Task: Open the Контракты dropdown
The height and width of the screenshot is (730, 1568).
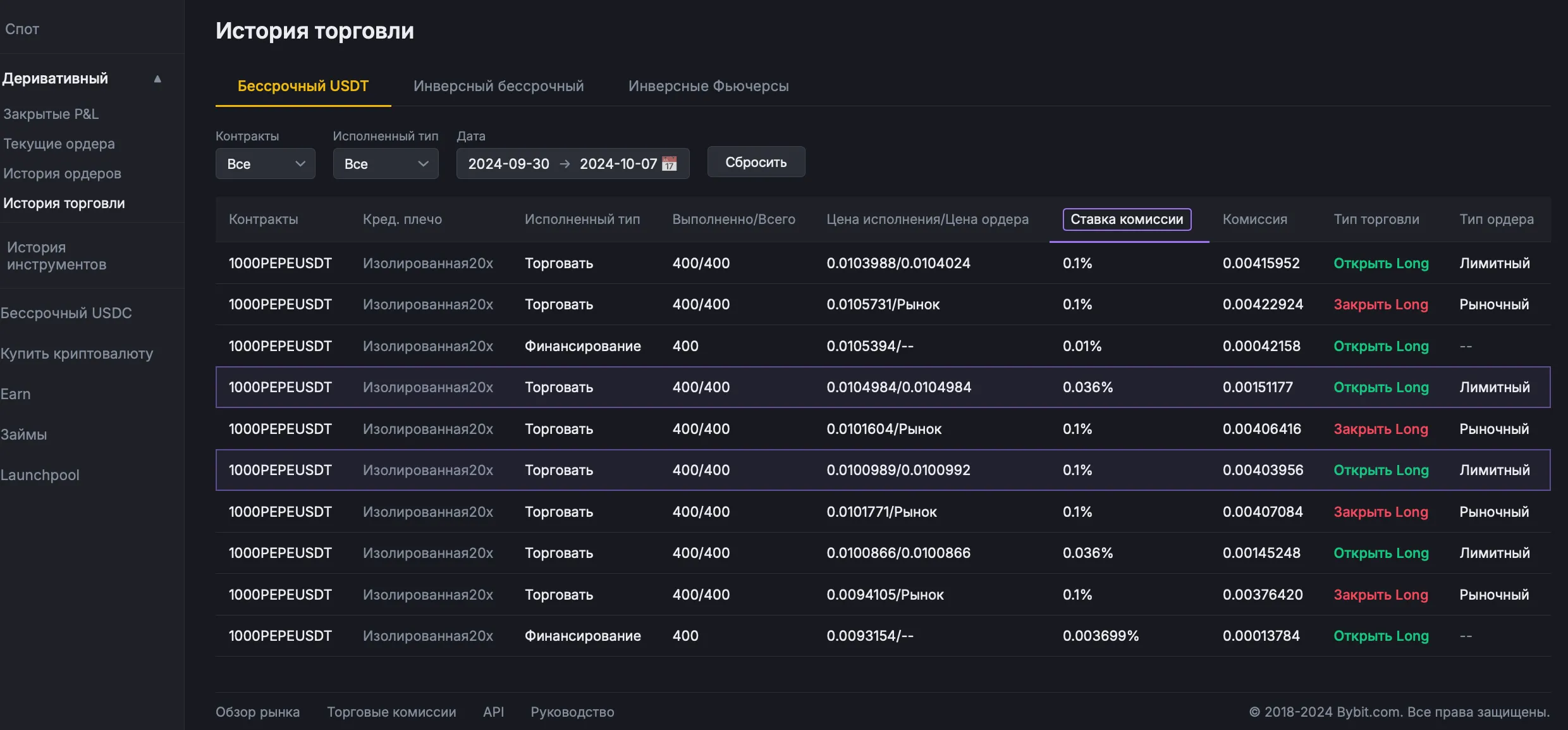Action: coord(265,164)
